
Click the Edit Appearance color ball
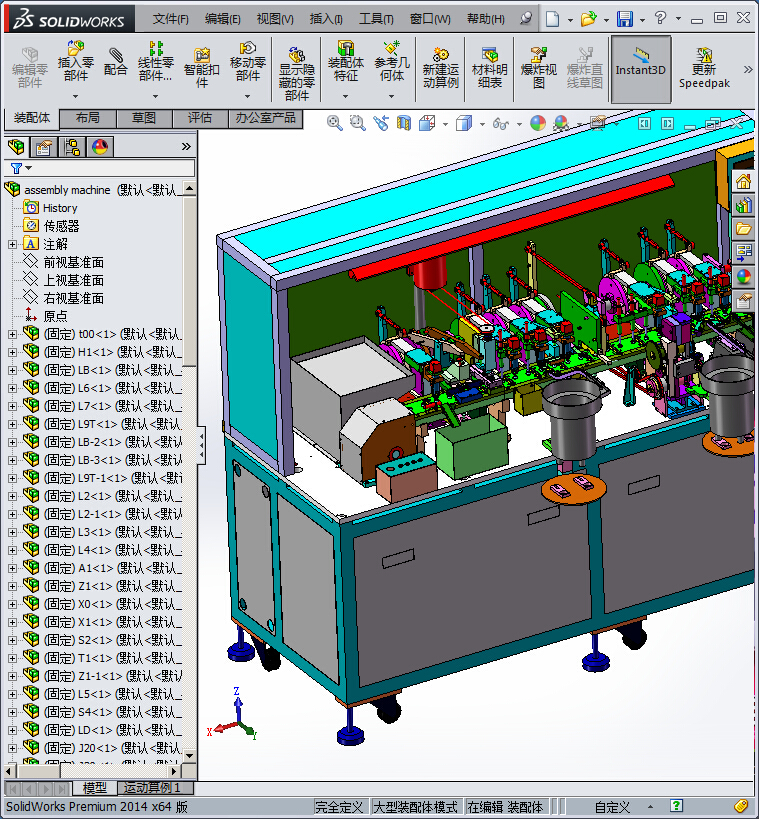[538, 123]
